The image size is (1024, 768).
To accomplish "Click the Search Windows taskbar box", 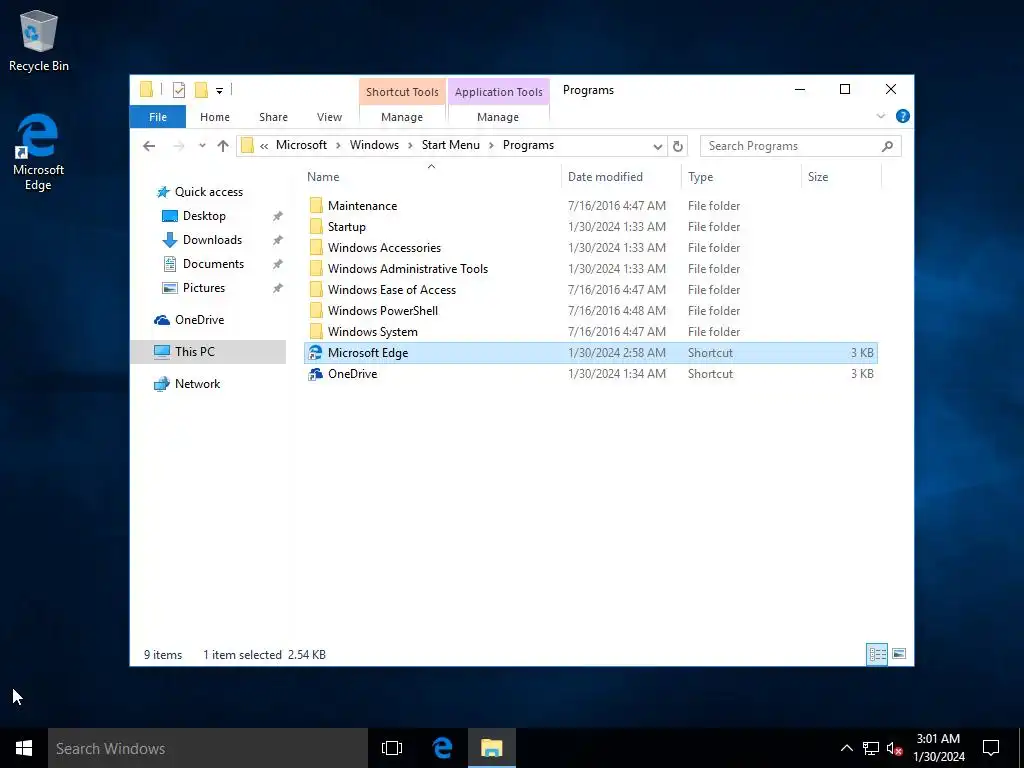I will [208, 748].
